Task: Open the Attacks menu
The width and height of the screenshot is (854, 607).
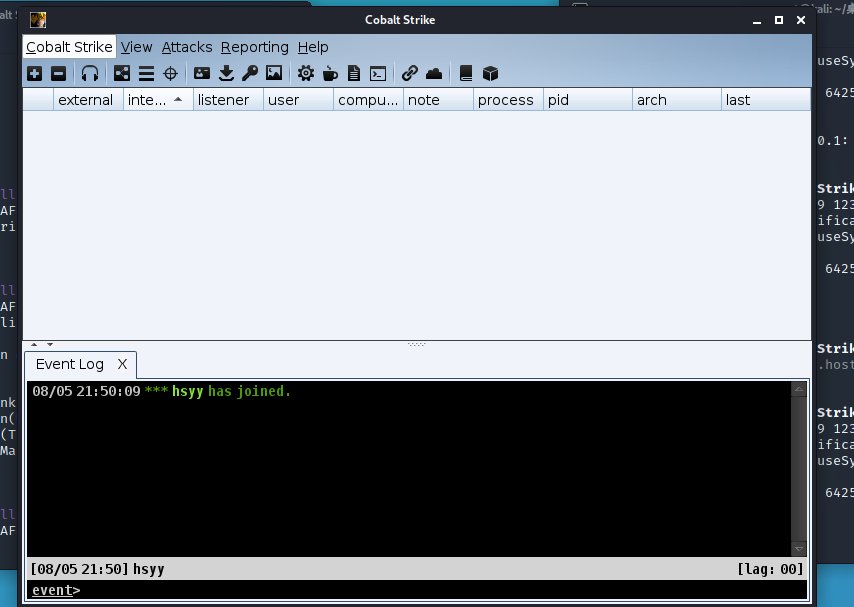Action: [x=187, y=47]
